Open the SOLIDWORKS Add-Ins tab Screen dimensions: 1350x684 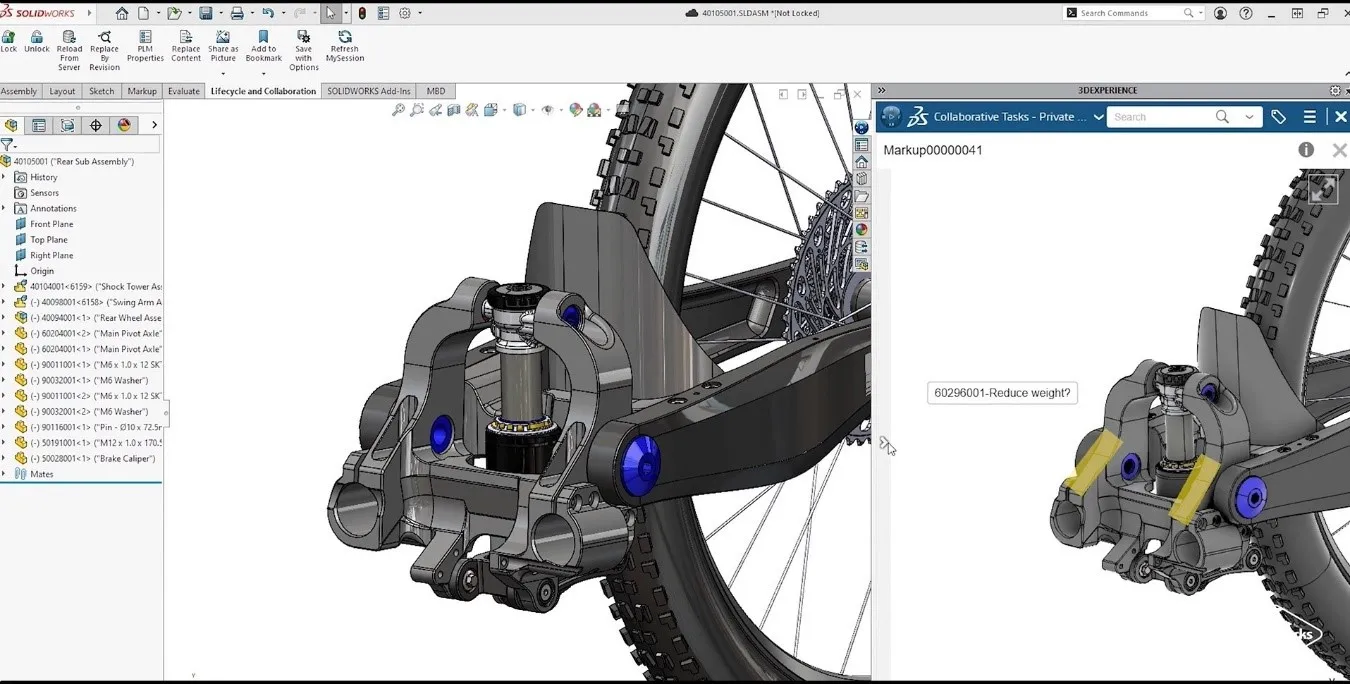pos(368,90)
